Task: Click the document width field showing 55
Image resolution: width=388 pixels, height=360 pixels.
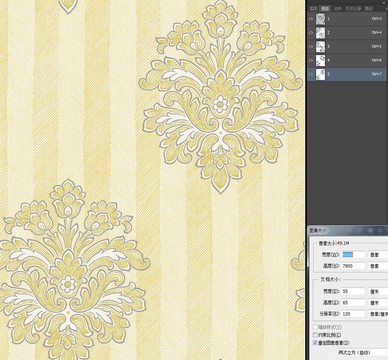Action: [x=353, y=291]
